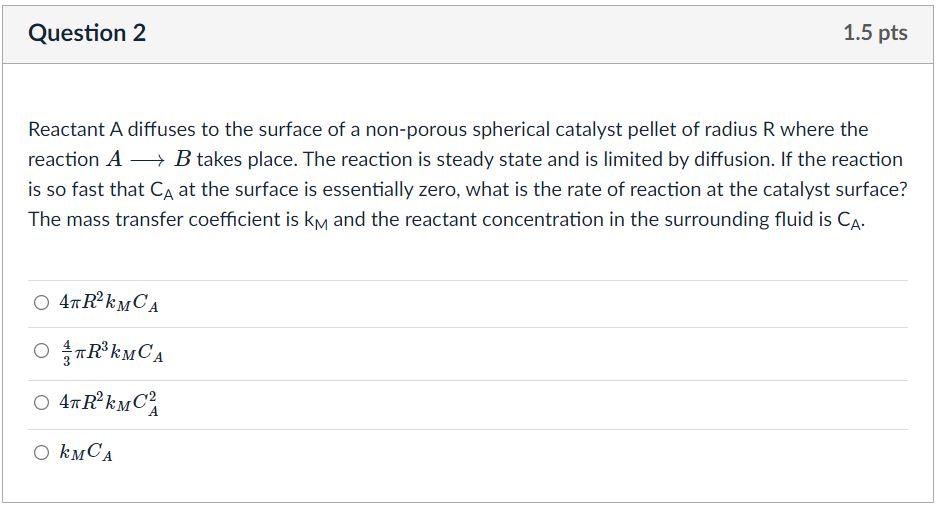Click the words "Reactant A" starting the question

[74, 129]
